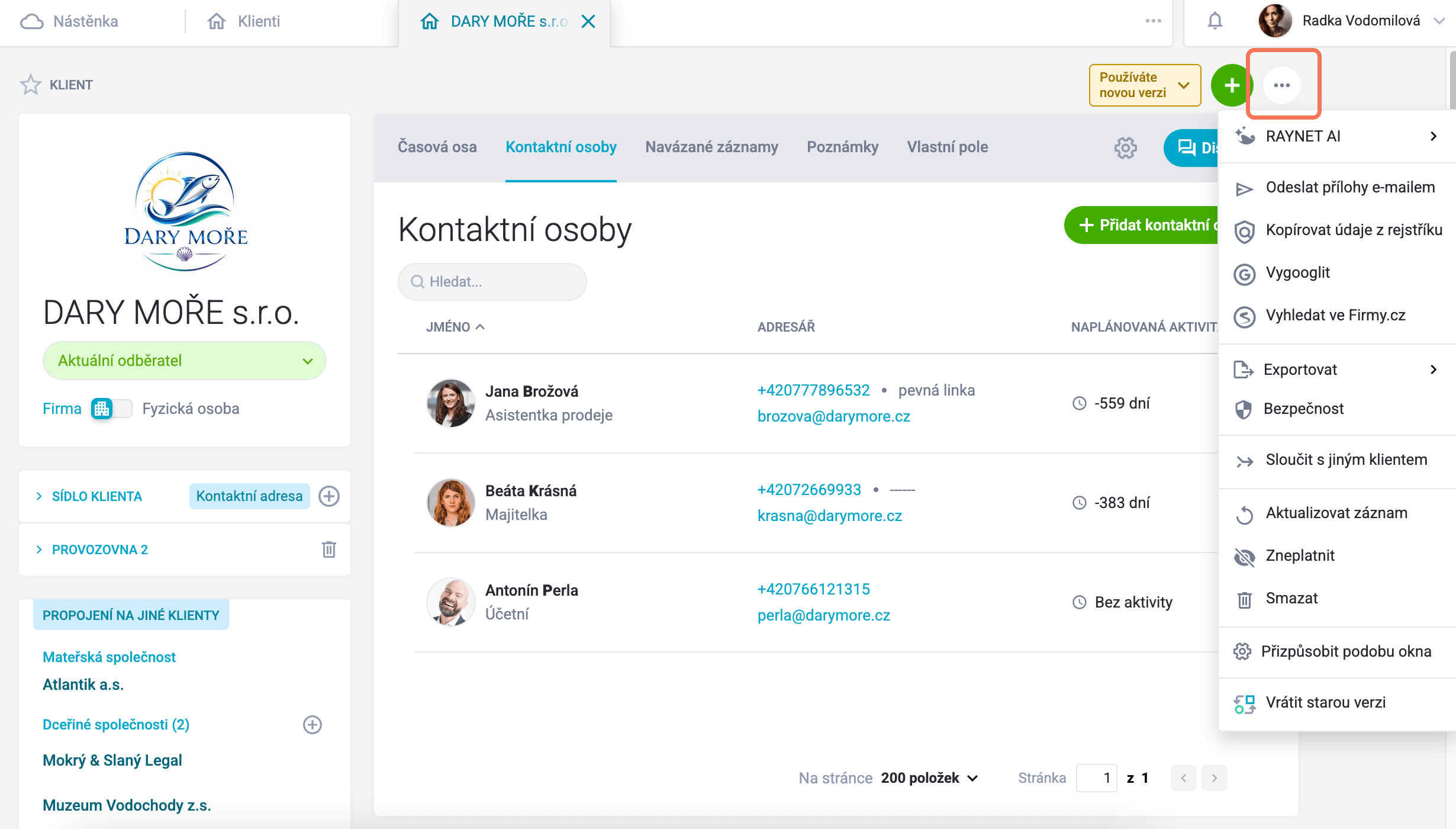Click the green plus quick-add button
The width and height of the screenshot is (1456, 829).
click(1232, 85)
